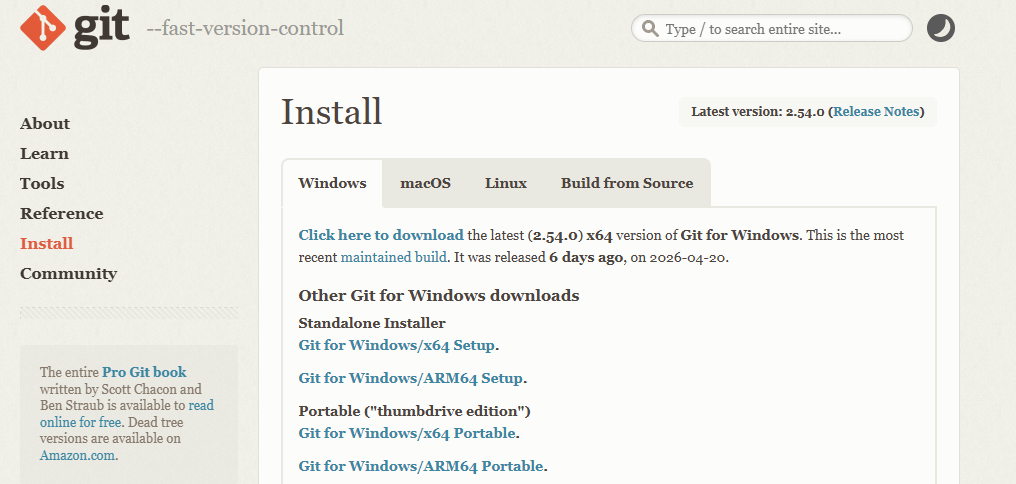Select the Windows tab
The height and width of the screenshot is (484, 1016).
tap(332, 183)
